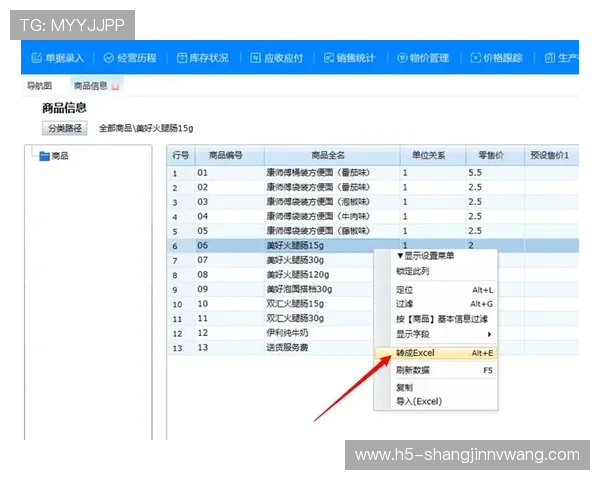Click the 销售统计 icon

point(329,58)
